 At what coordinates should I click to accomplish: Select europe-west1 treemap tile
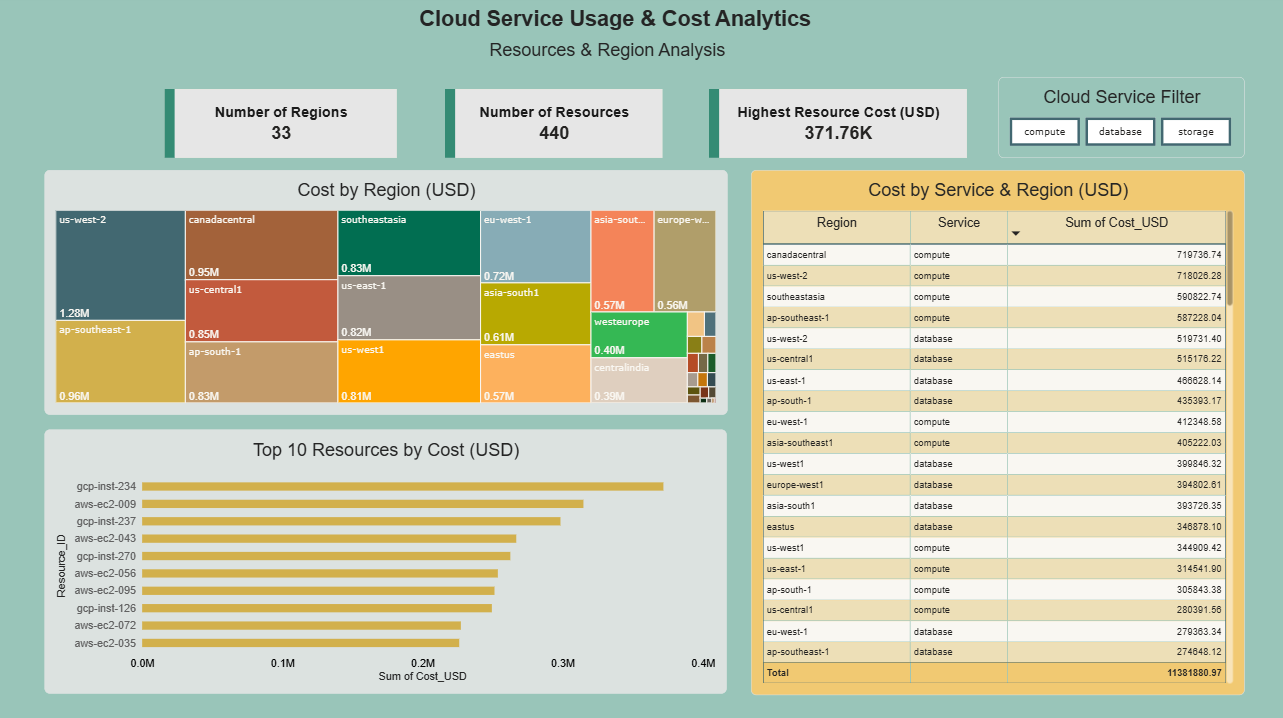coord(685,261)
